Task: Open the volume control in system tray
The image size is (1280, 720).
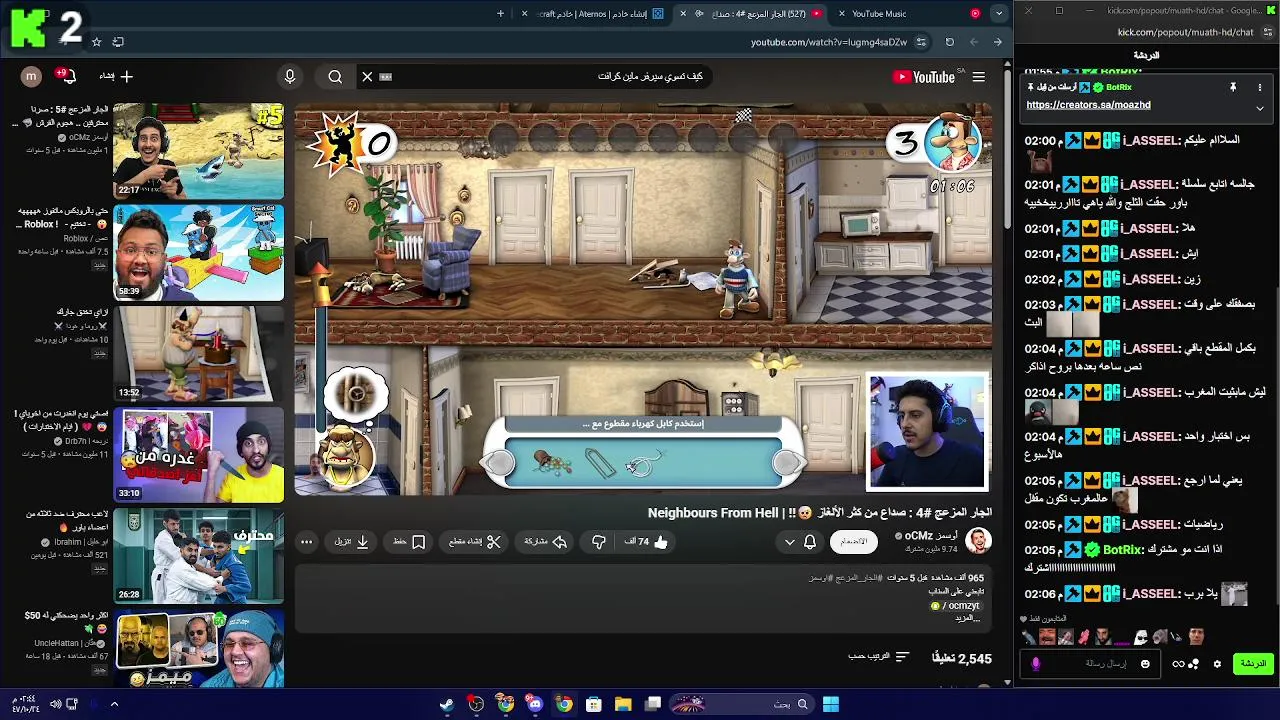Action: coord(55,705)
